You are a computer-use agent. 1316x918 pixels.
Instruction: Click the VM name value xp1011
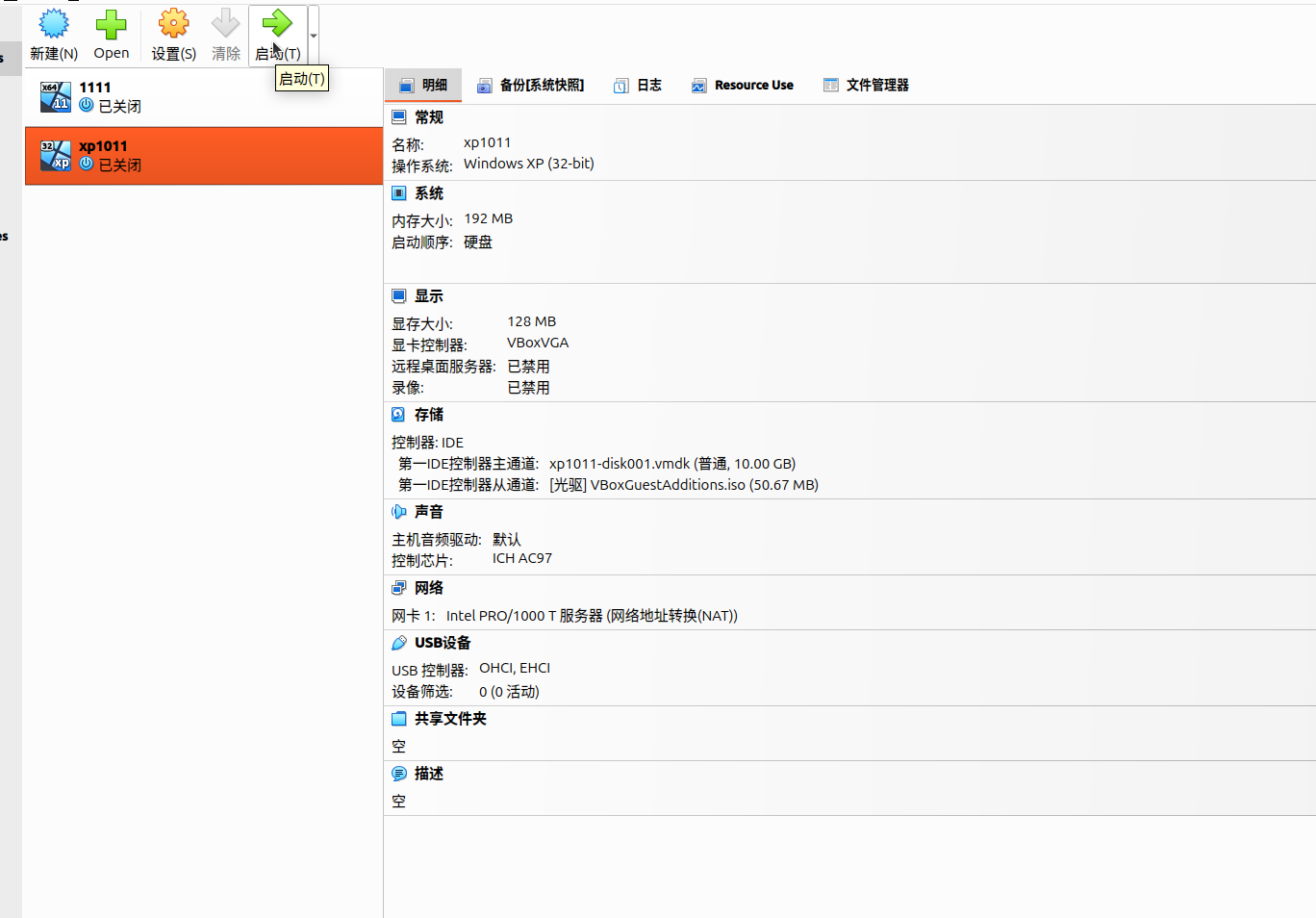click(x=488, y=142)
